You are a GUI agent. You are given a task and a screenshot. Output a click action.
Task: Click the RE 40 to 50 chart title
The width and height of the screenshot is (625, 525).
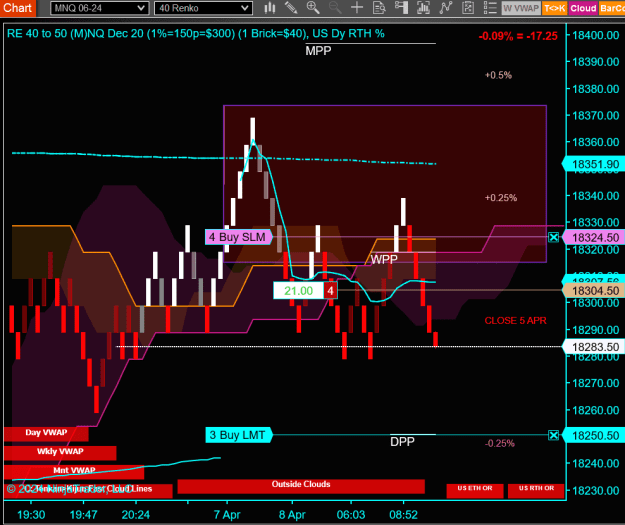[195, 33]
